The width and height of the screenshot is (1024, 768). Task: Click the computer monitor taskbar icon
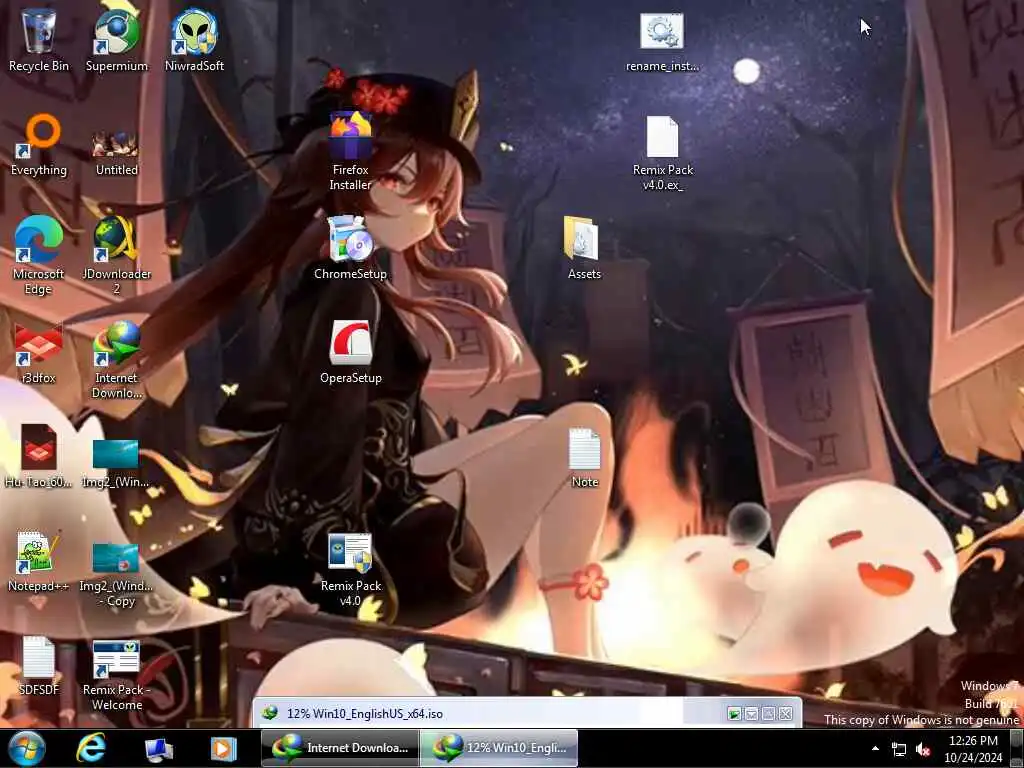(x=158, y=750)
